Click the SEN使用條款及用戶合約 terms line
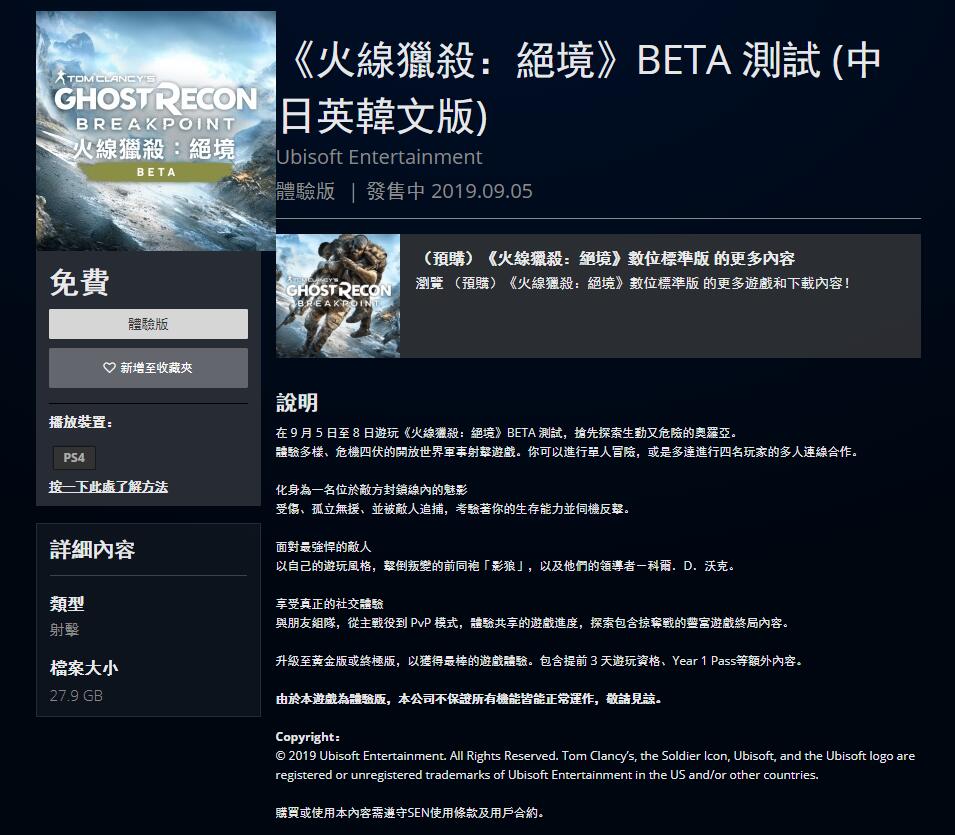The height and width of the screenshot is (835, 955). pos(409,812)
